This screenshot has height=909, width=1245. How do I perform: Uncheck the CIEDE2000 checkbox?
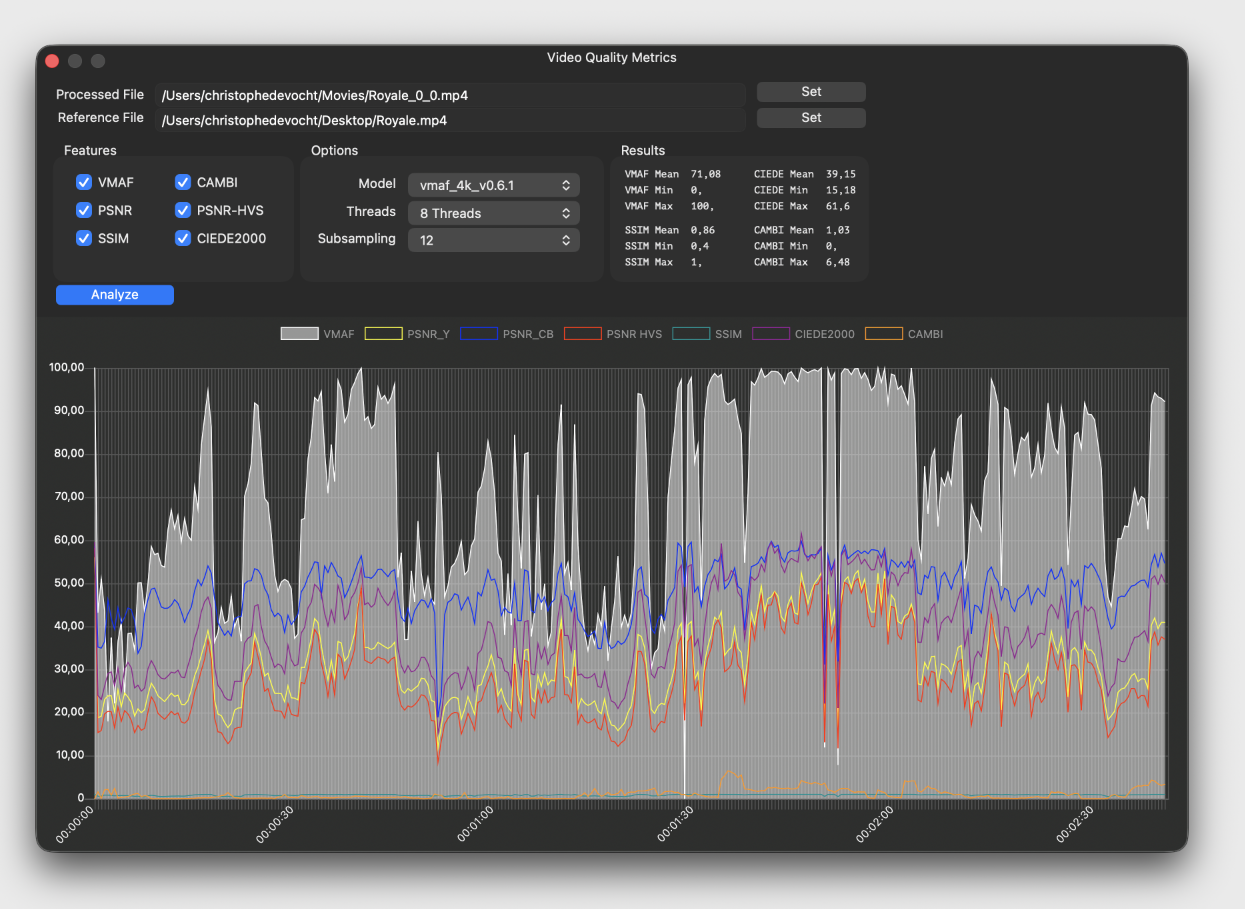click(x=183, y=238)
